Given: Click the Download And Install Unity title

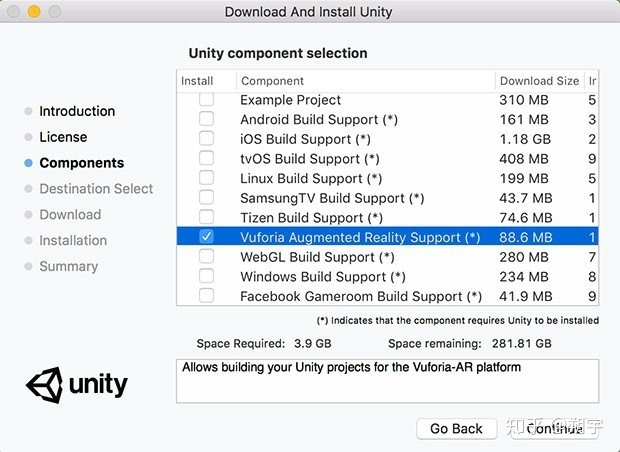Looking at the screenshot, I should pos(308,12).
